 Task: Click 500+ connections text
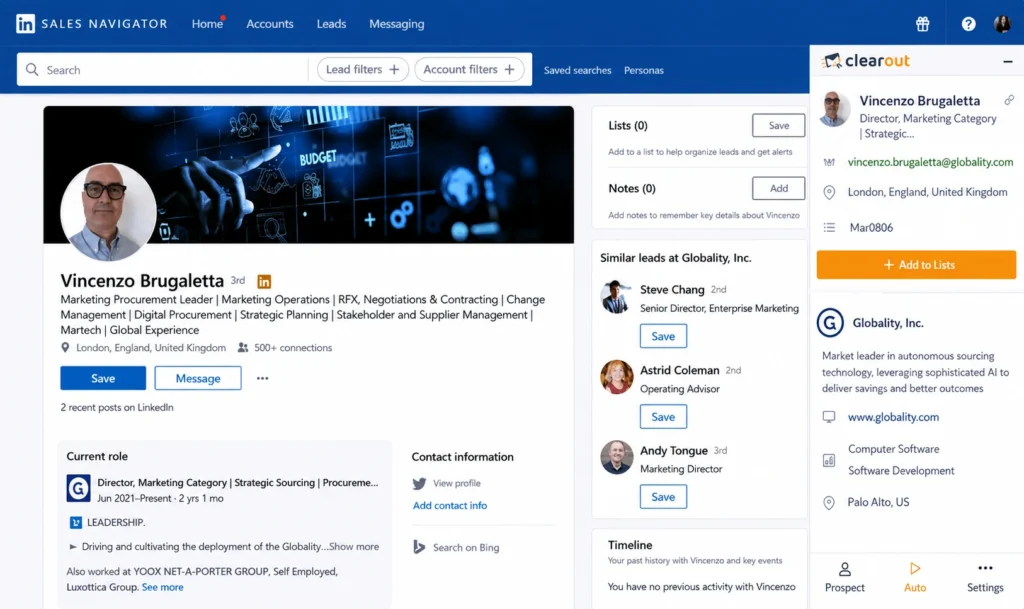293,348
